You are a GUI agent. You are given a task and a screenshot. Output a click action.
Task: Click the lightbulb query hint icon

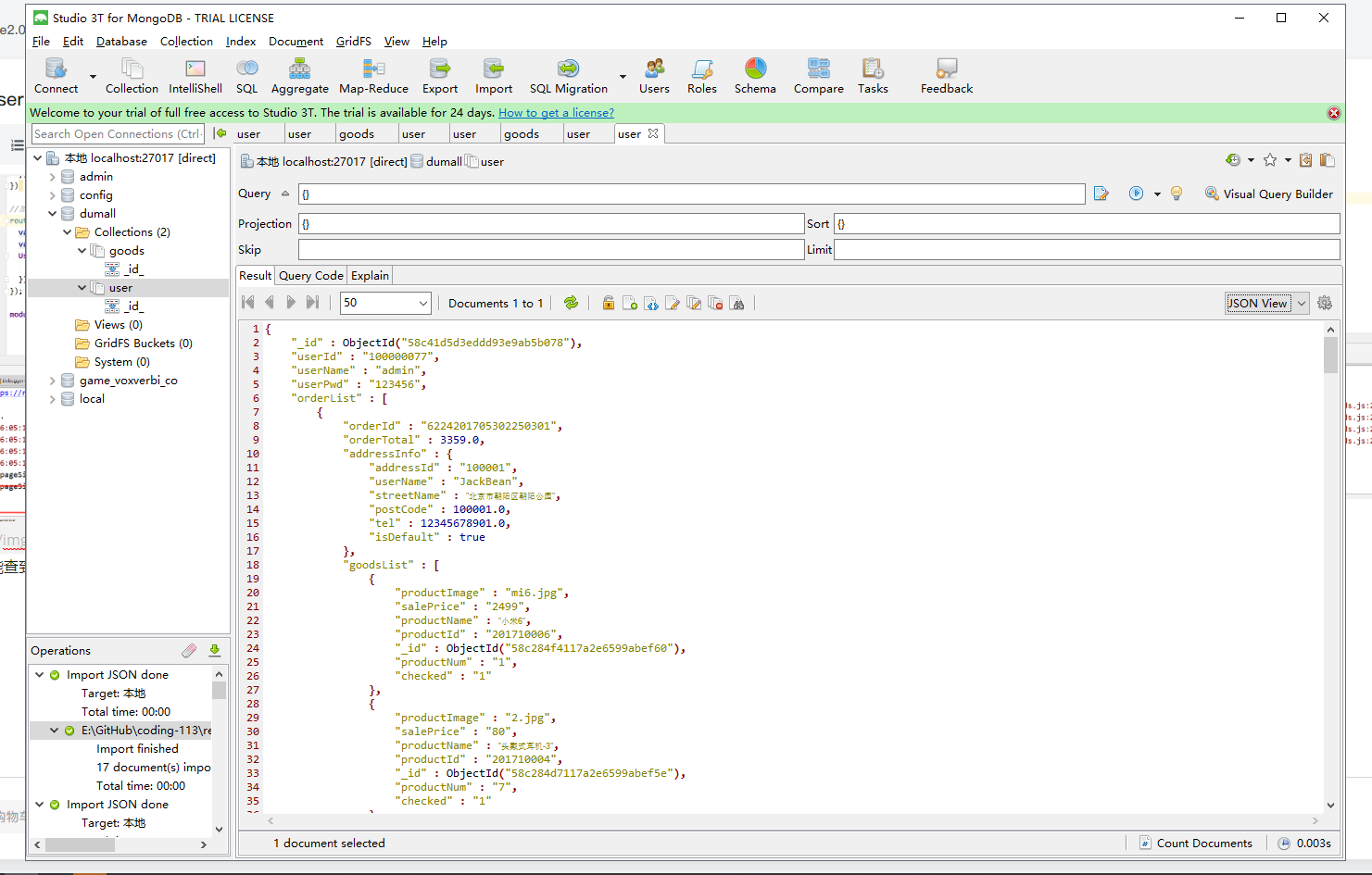pos(1177,194)
